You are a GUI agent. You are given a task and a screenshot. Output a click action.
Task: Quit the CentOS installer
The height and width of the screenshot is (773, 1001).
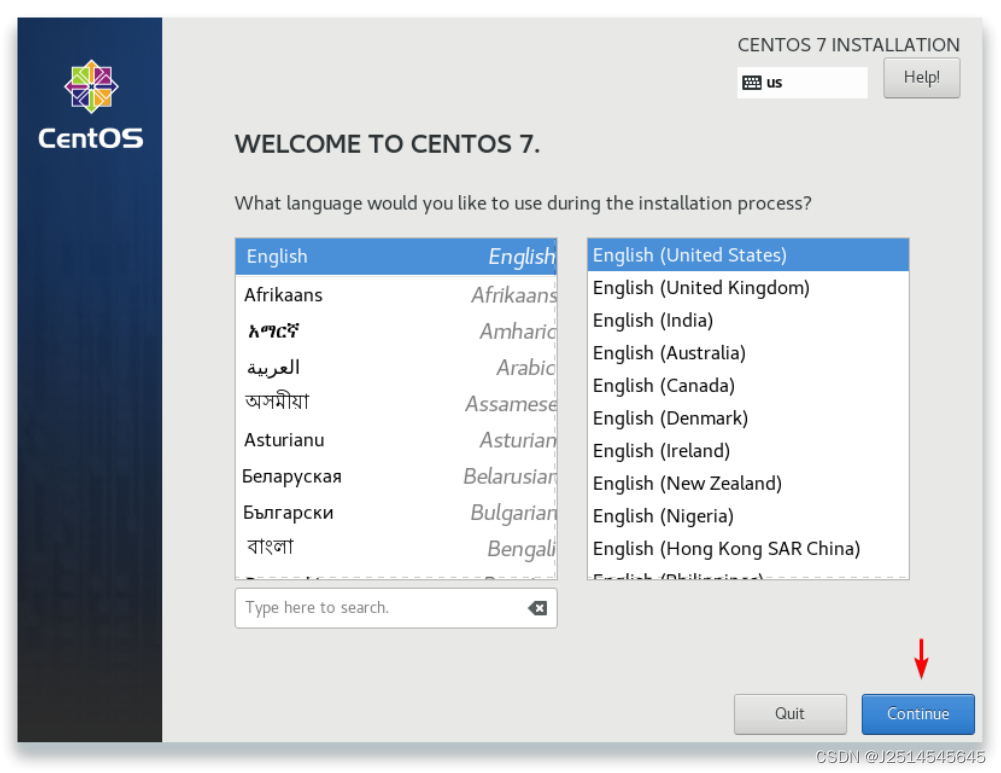tap(790, 714)
